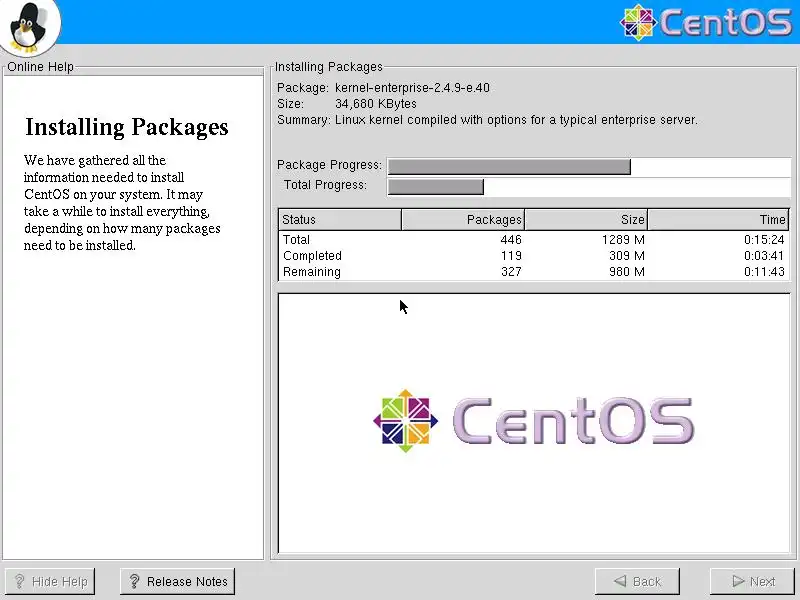
Task: Click total time 0:15:24
Action: point(764,239)
